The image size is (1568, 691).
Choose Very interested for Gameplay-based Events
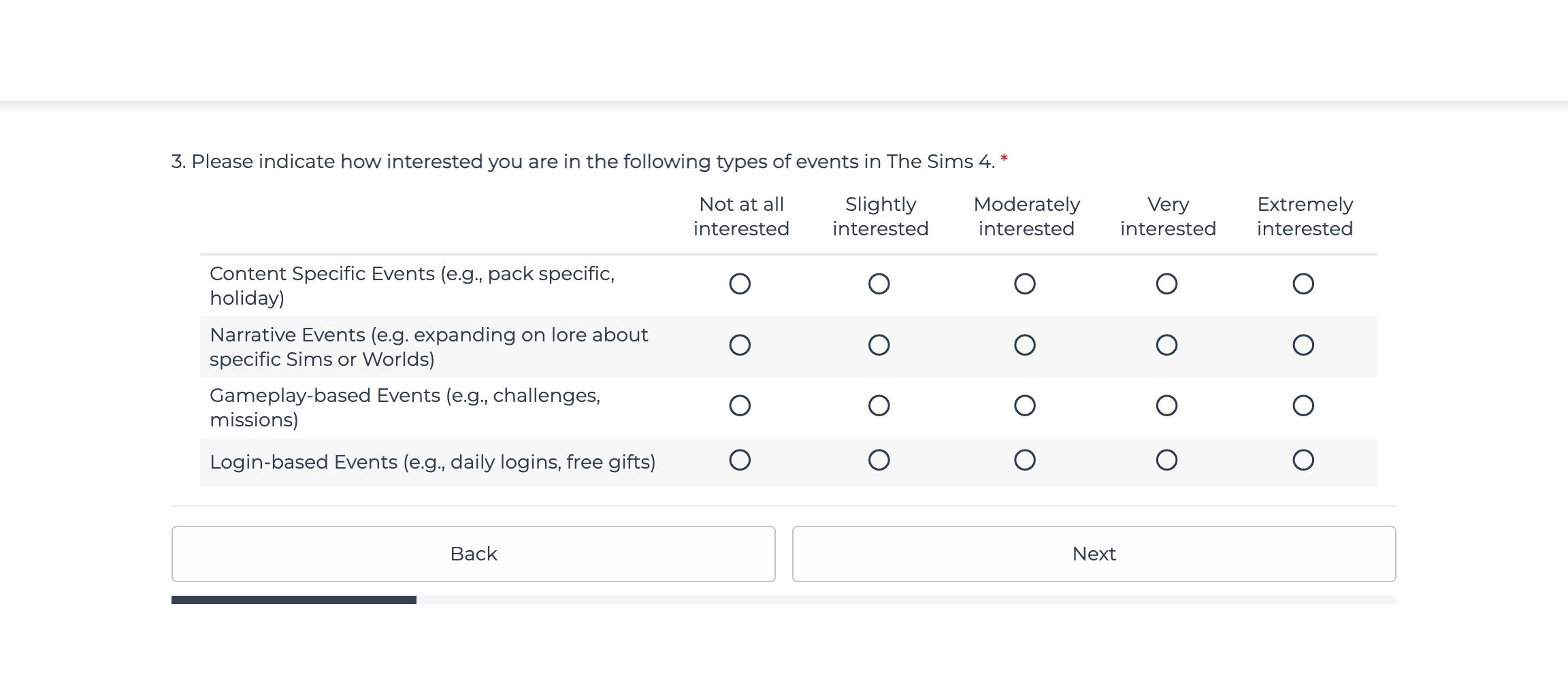[x=1167, y=405]
